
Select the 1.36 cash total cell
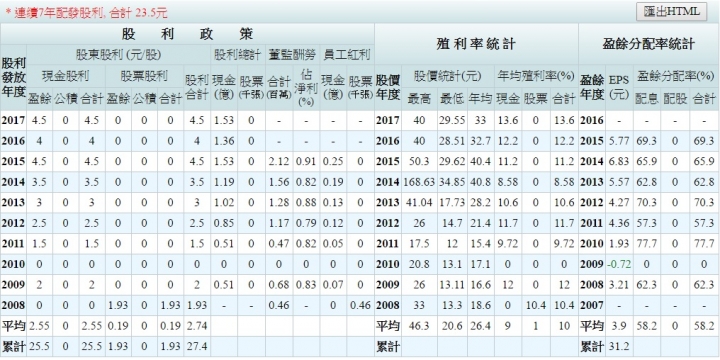point(224,141)
